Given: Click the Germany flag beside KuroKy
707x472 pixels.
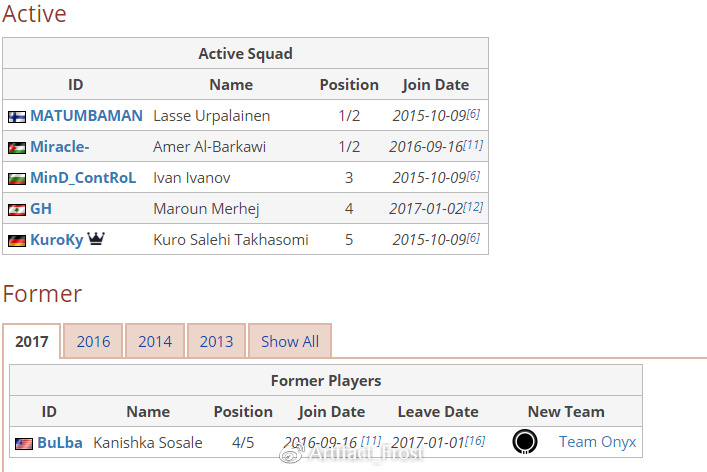Looking at the screenshot, I should coord(17,241).
